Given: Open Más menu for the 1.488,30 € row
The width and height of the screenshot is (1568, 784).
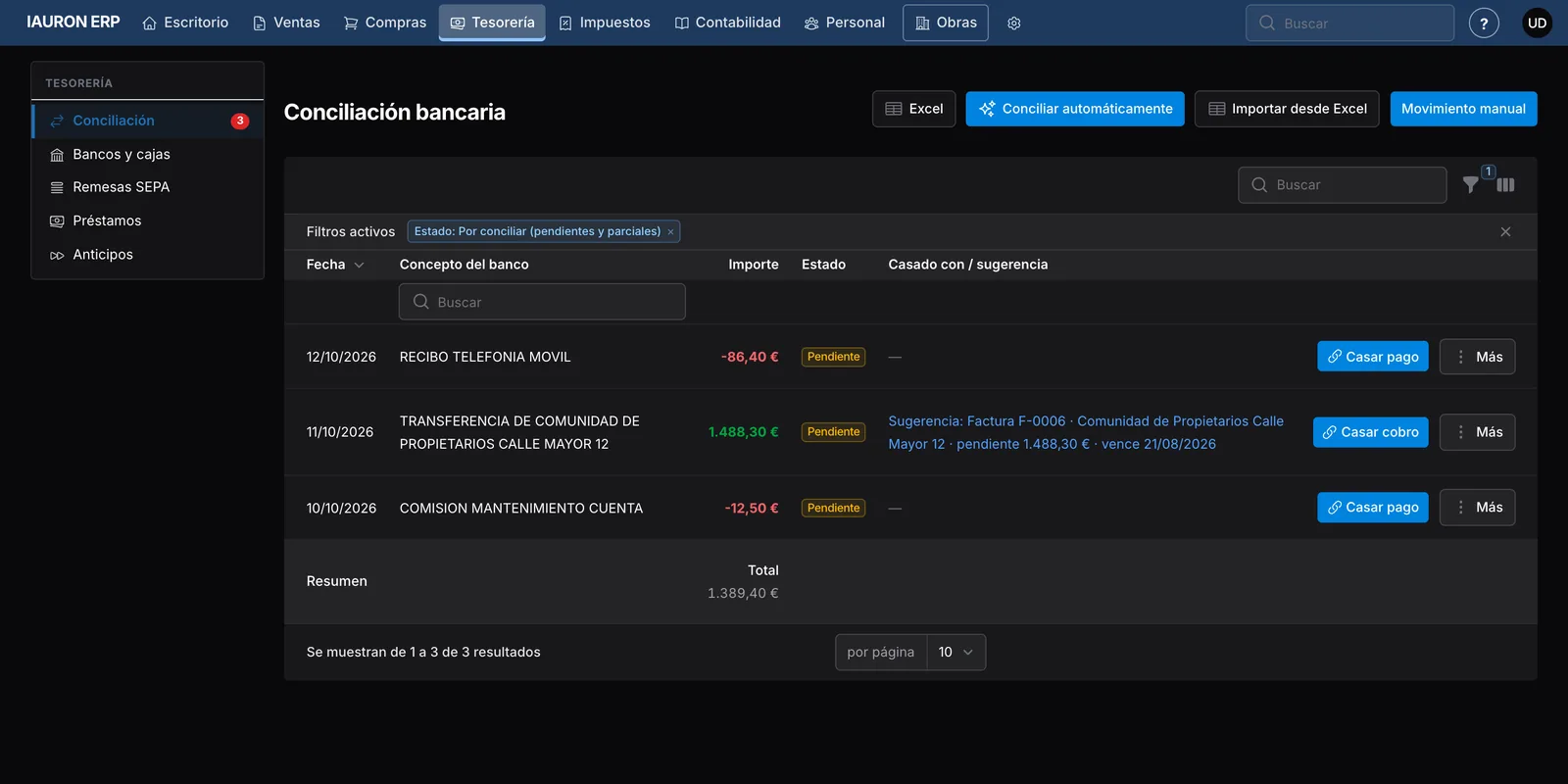Looking at the screenshot, I should (1478, 432).
